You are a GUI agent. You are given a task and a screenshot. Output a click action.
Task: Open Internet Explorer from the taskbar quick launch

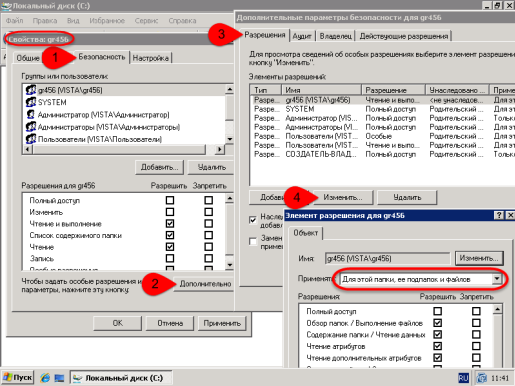[45, 378]
